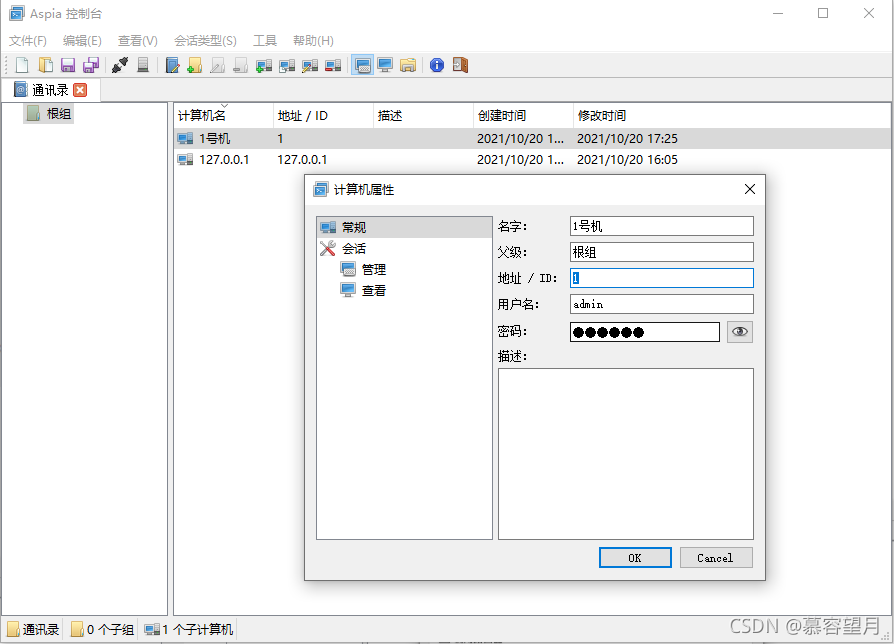The height and width of the screenshot is (644, 894).
Task: Click the blue About info icon
Action: [437, 66]
